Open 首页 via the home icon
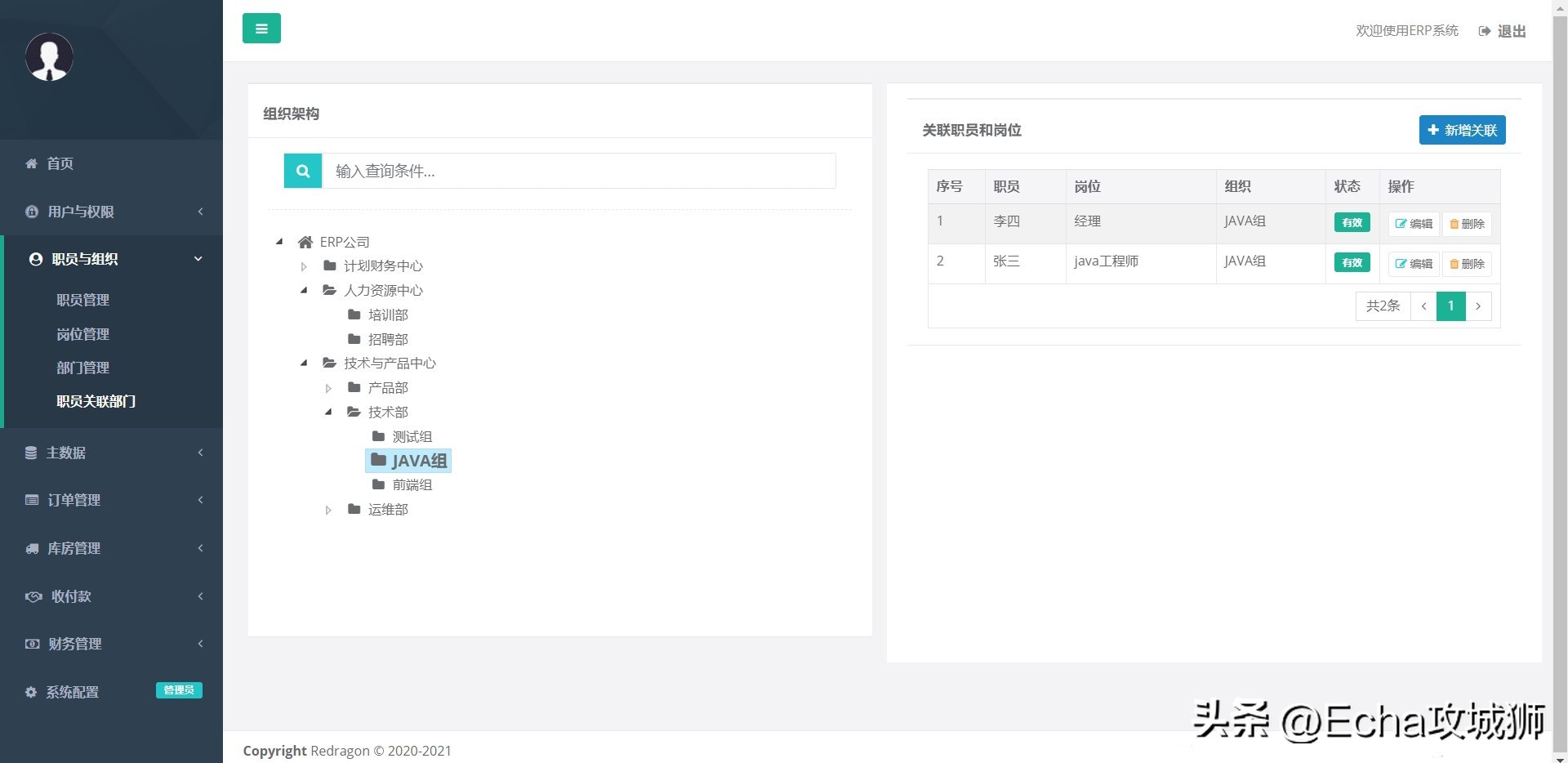Viewport: 1568px width, 763px height. pyautogui.click(x=31, y=163)
